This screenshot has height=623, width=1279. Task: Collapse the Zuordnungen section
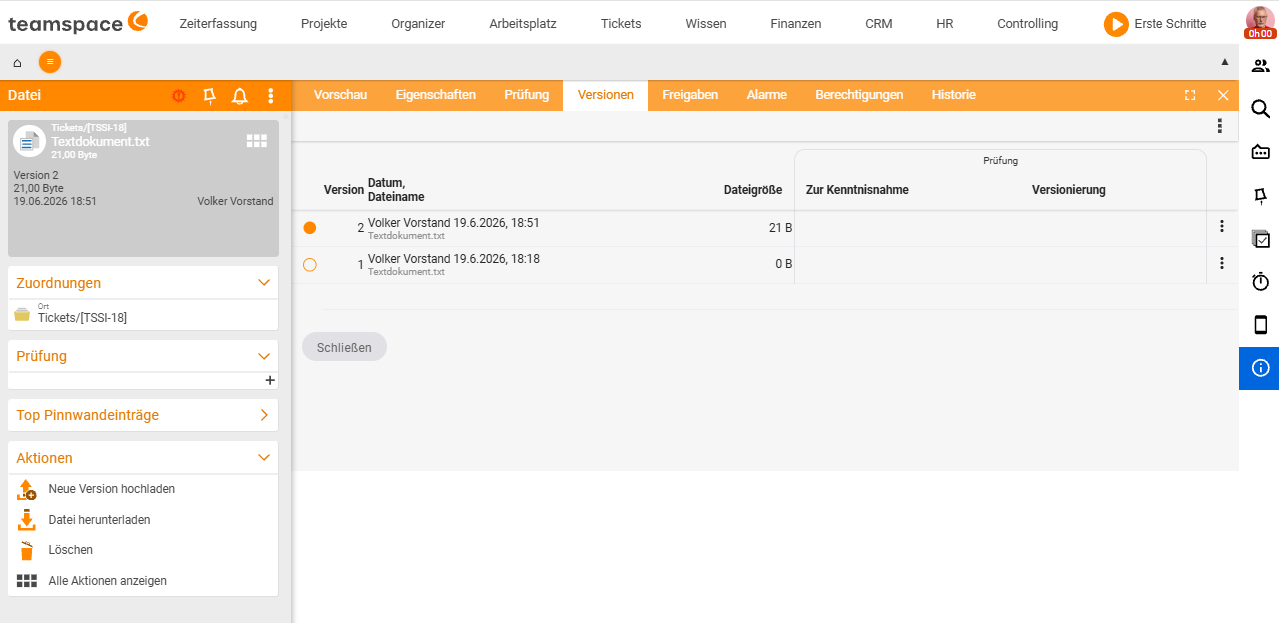(264, 283)
